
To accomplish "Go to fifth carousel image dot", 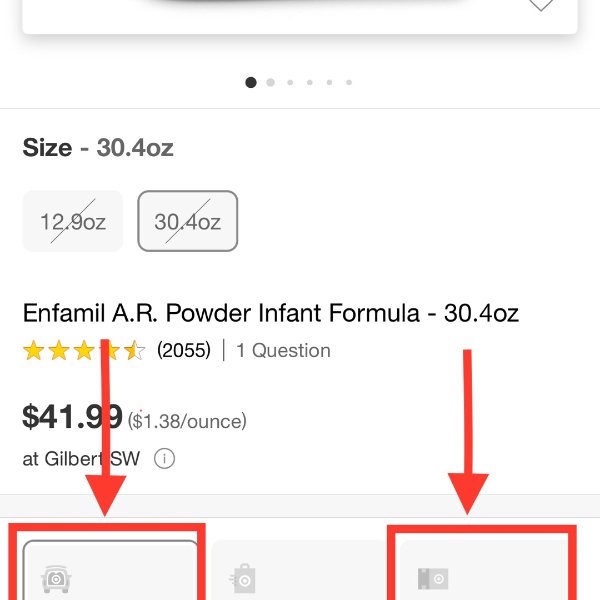I will [x=329, y=82].
